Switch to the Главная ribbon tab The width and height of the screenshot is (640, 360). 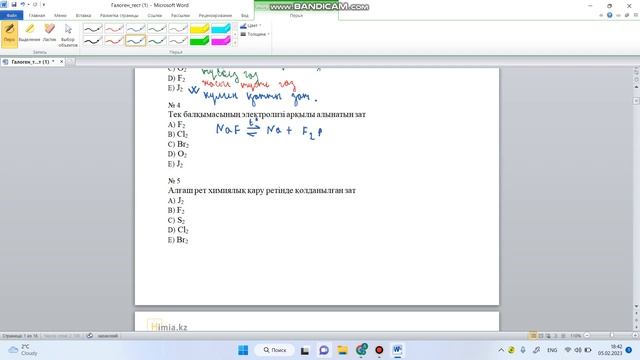(x=37, y=16)
